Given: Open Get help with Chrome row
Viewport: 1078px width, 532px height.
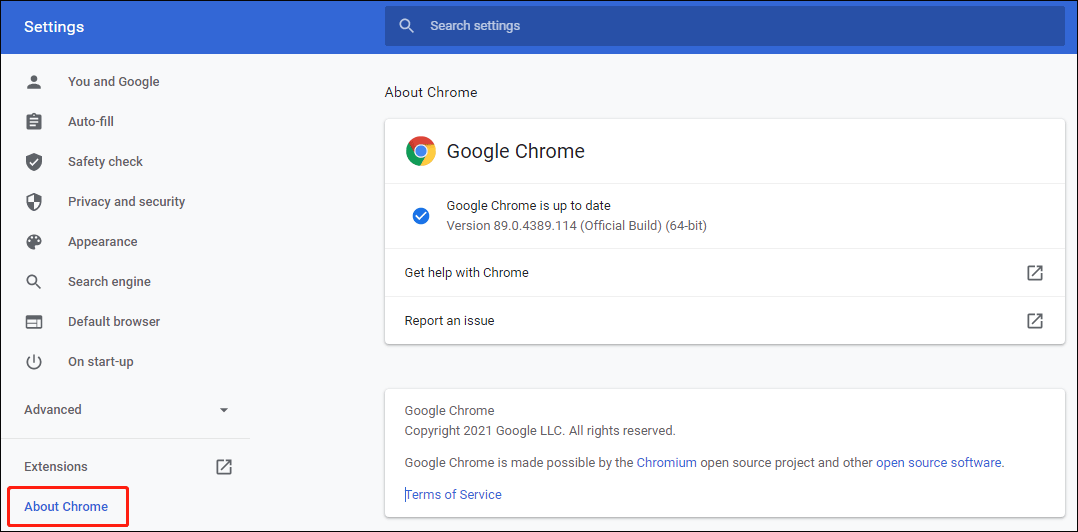Looking at the screenshot, I should pyautogui.click(x=724, y=273).
